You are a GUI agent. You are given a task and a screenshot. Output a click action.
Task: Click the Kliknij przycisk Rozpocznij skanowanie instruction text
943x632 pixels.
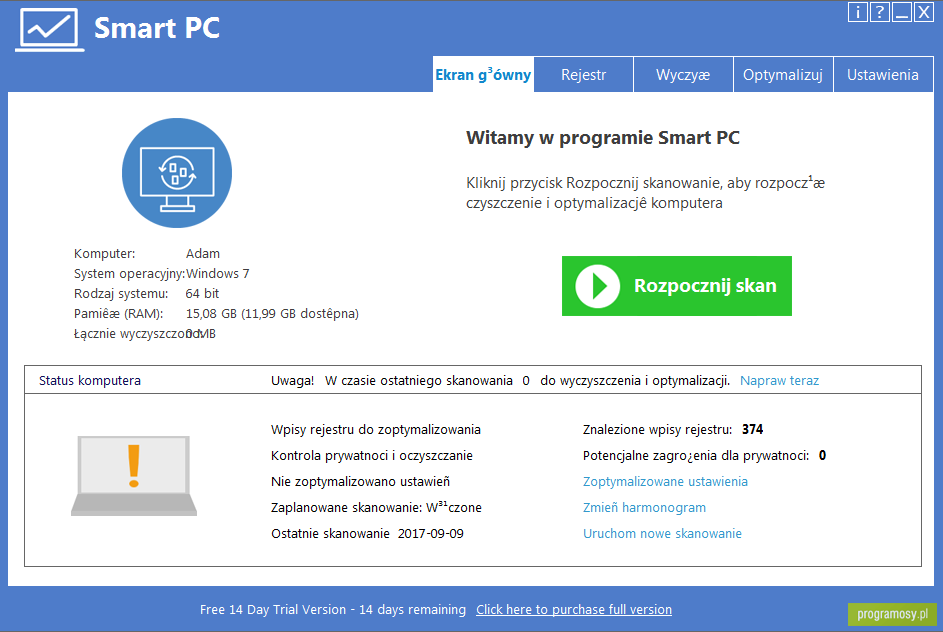pyautogui.click(x=645, y=192)
